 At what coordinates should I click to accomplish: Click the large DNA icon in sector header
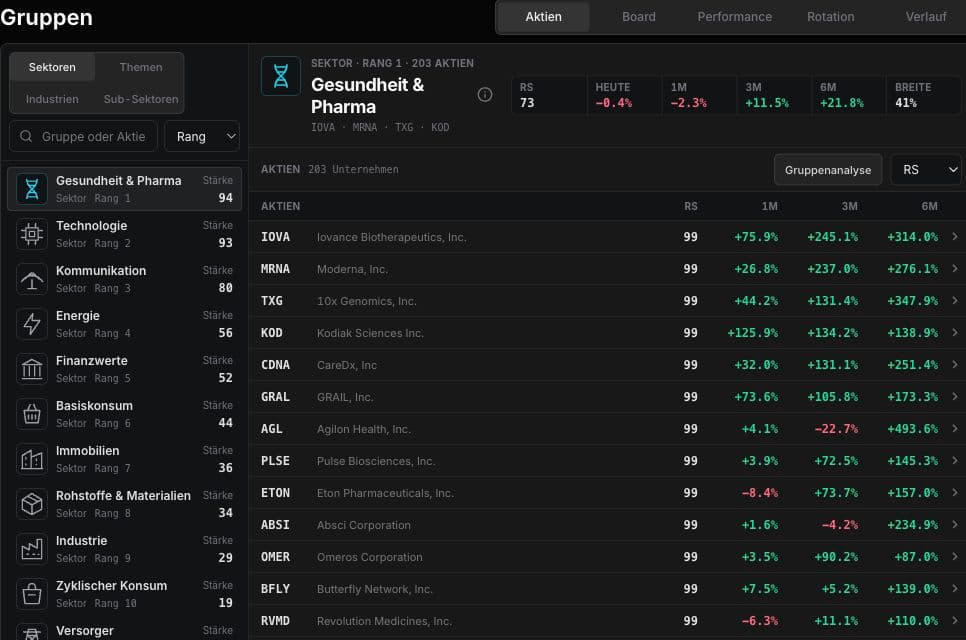pos(281,76)
